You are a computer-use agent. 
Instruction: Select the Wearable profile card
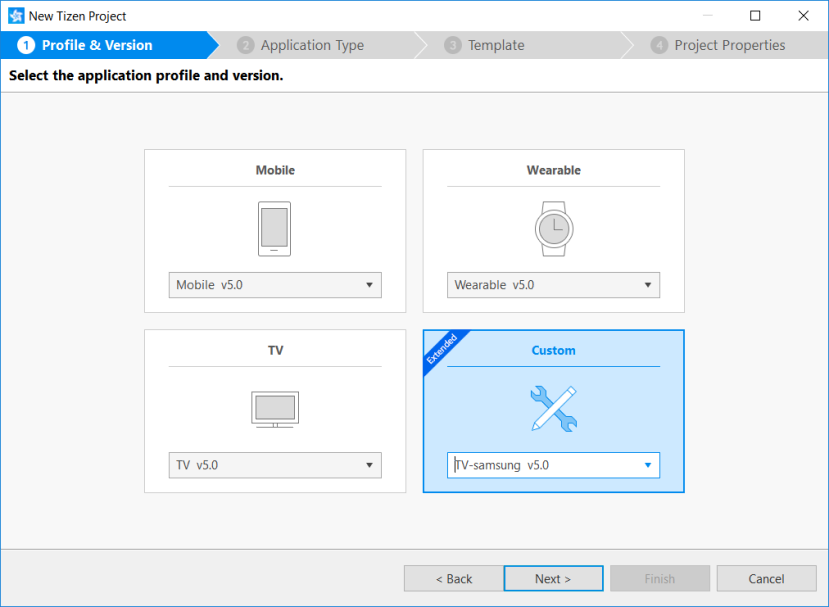553,170
